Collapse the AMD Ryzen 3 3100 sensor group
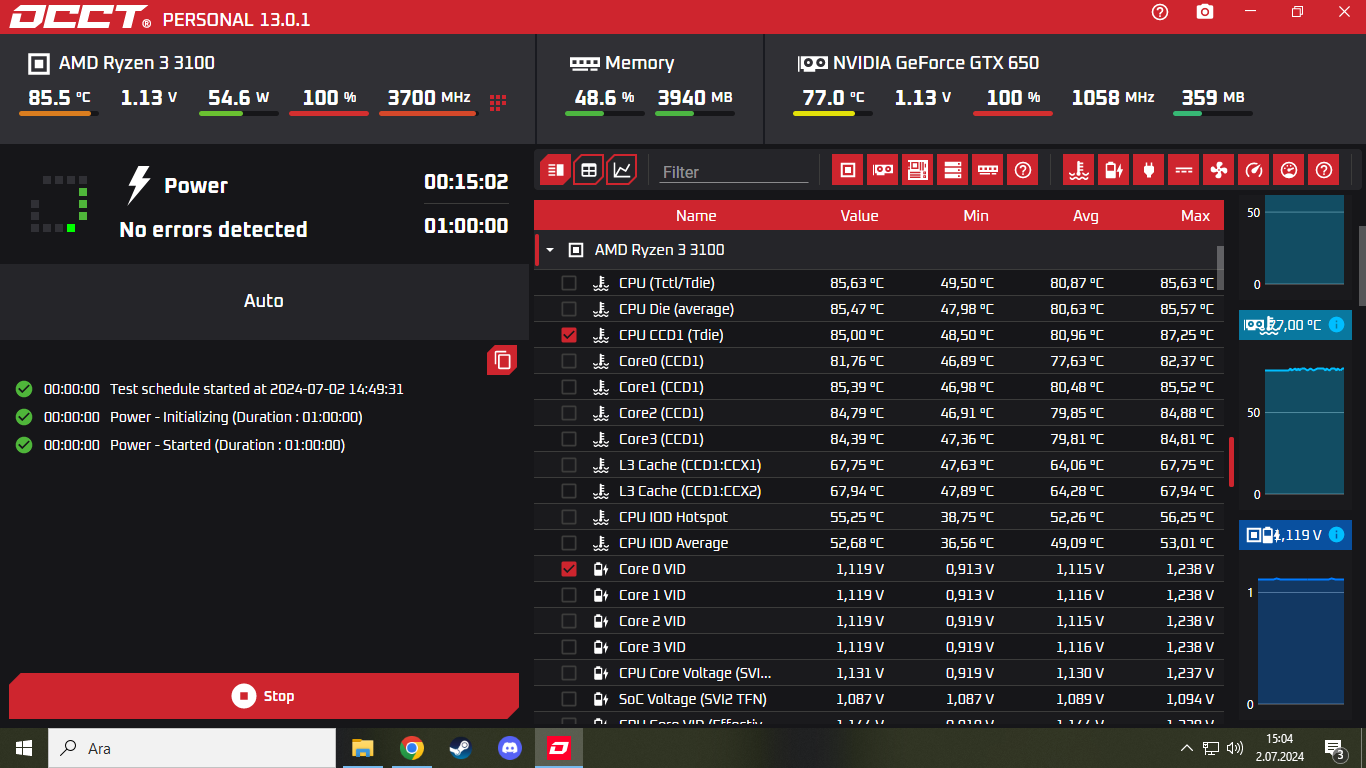Screen dimensions: 1366x768 tap(549, 250)
